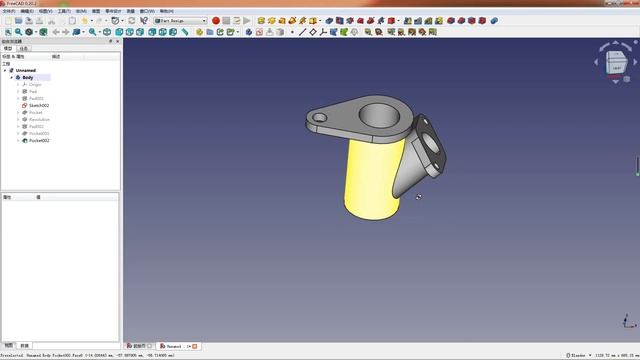Click the Open file folder icon

[x=19, y=20]
